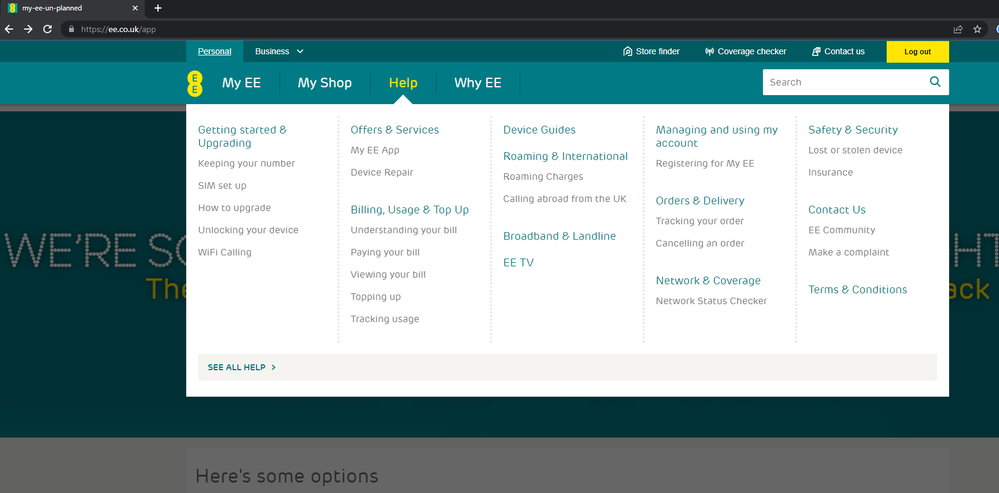
Task: Click How to upgrade
Action: pyautogui.click(x=234, y=208)
